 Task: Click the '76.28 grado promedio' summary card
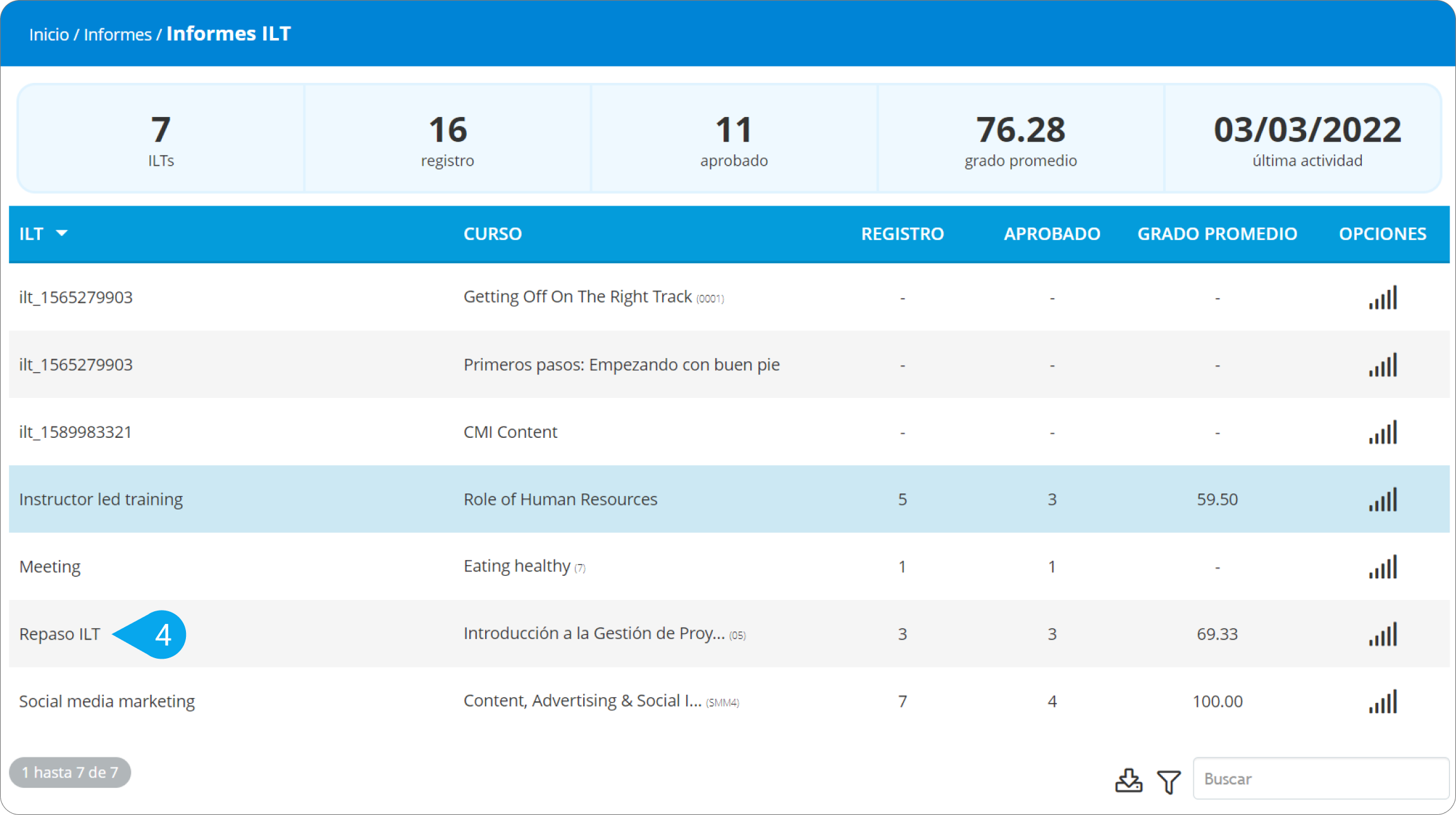pos(1020,139)
